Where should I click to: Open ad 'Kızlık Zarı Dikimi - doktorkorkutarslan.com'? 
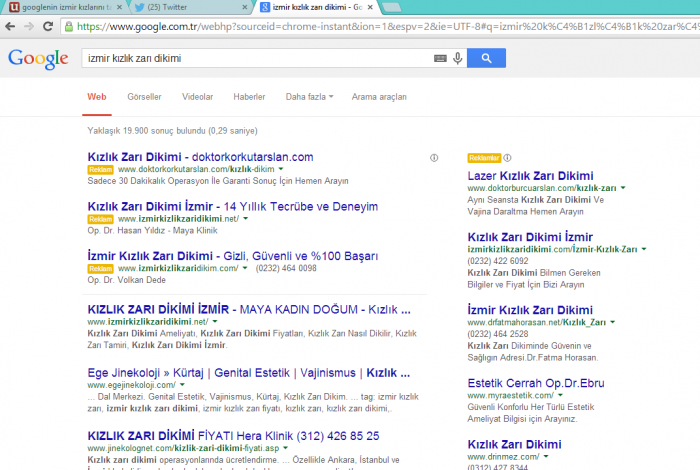[x=200, y=157]
